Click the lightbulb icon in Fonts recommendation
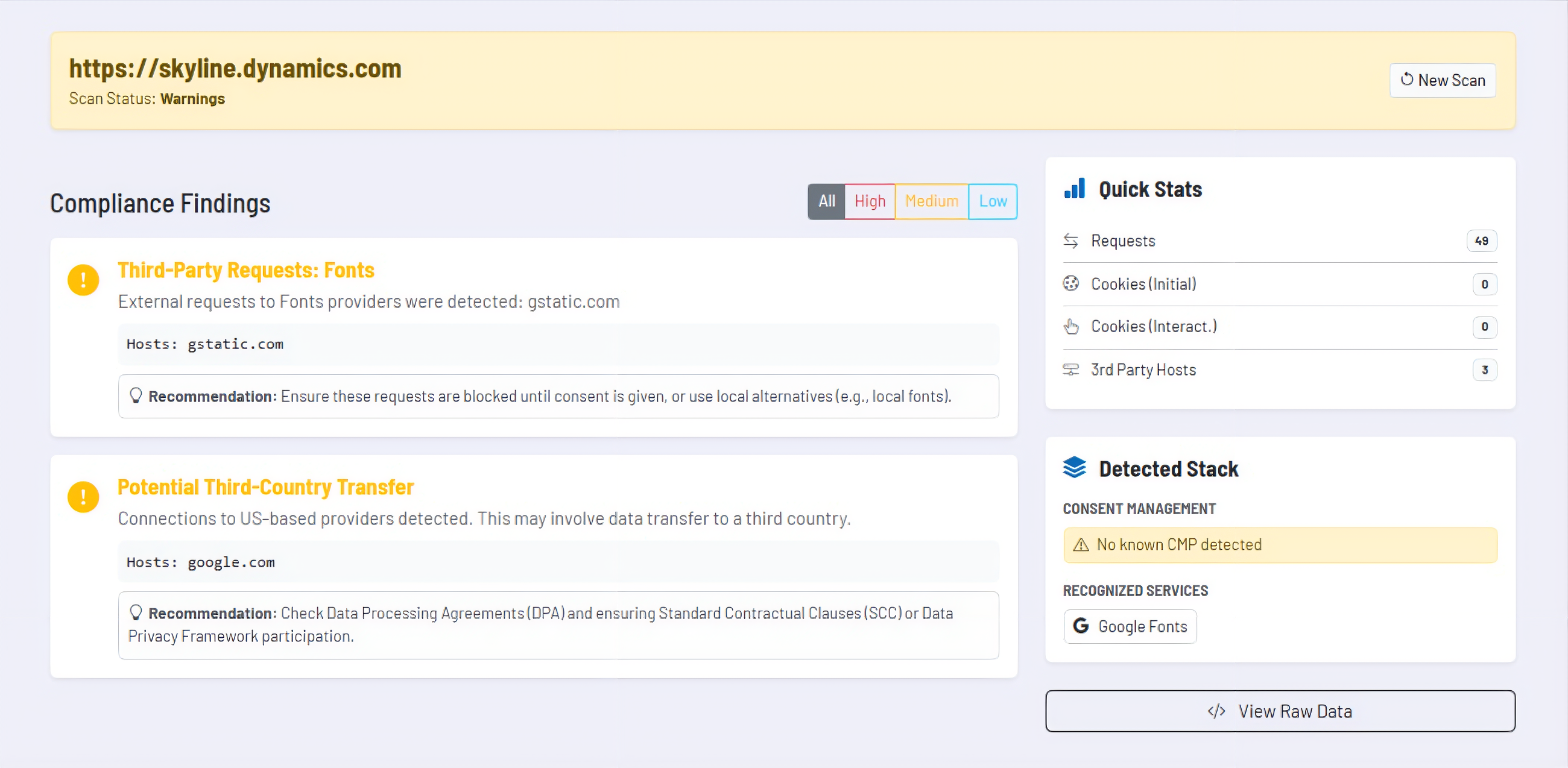 [136, 395]
